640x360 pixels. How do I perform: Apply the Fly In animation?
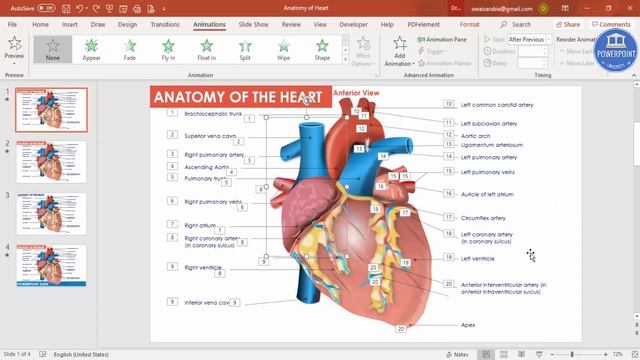[168, 49]
